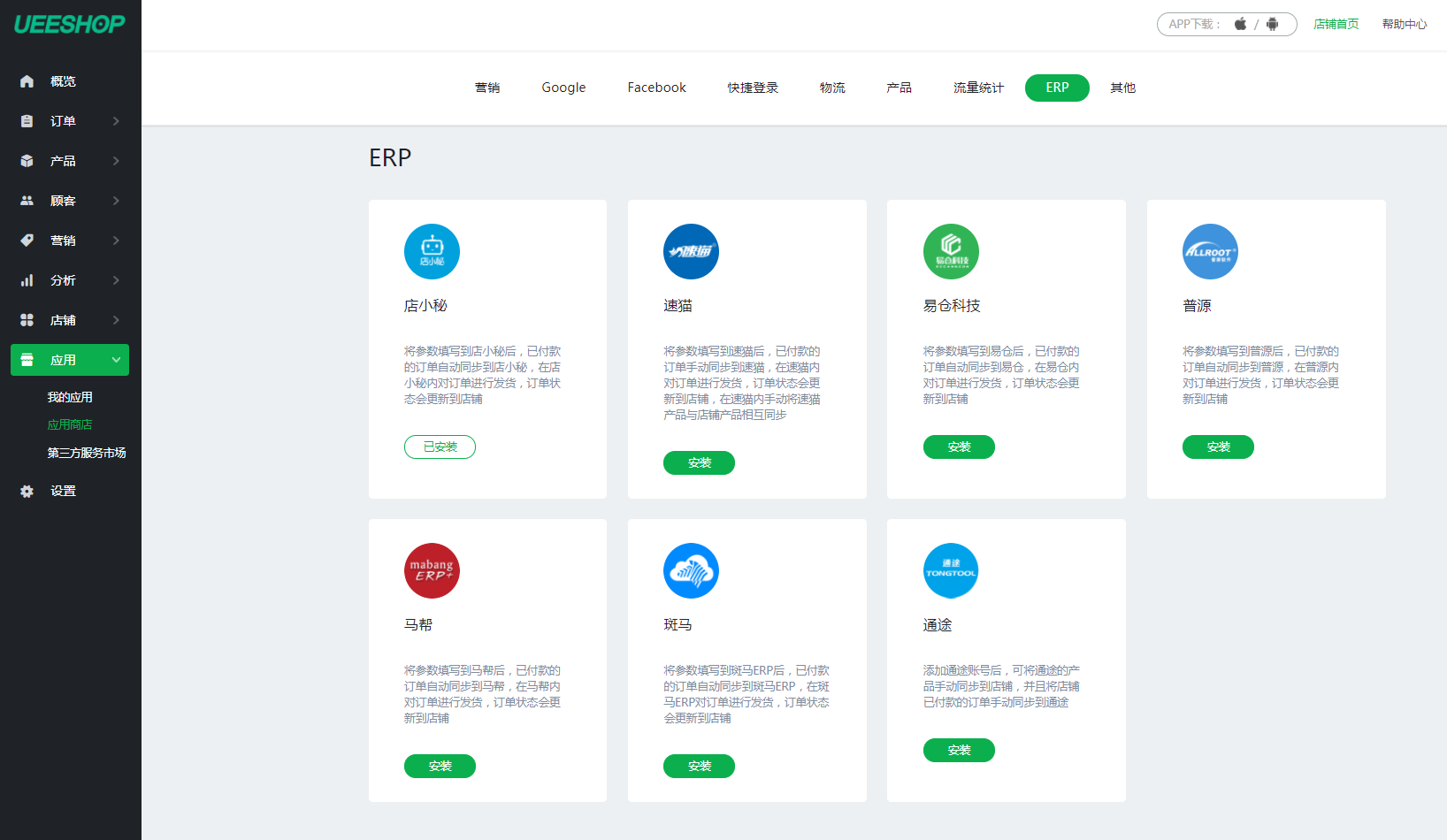Open 第三方服务市场 in the sidebar

click(x=88, y=452)
